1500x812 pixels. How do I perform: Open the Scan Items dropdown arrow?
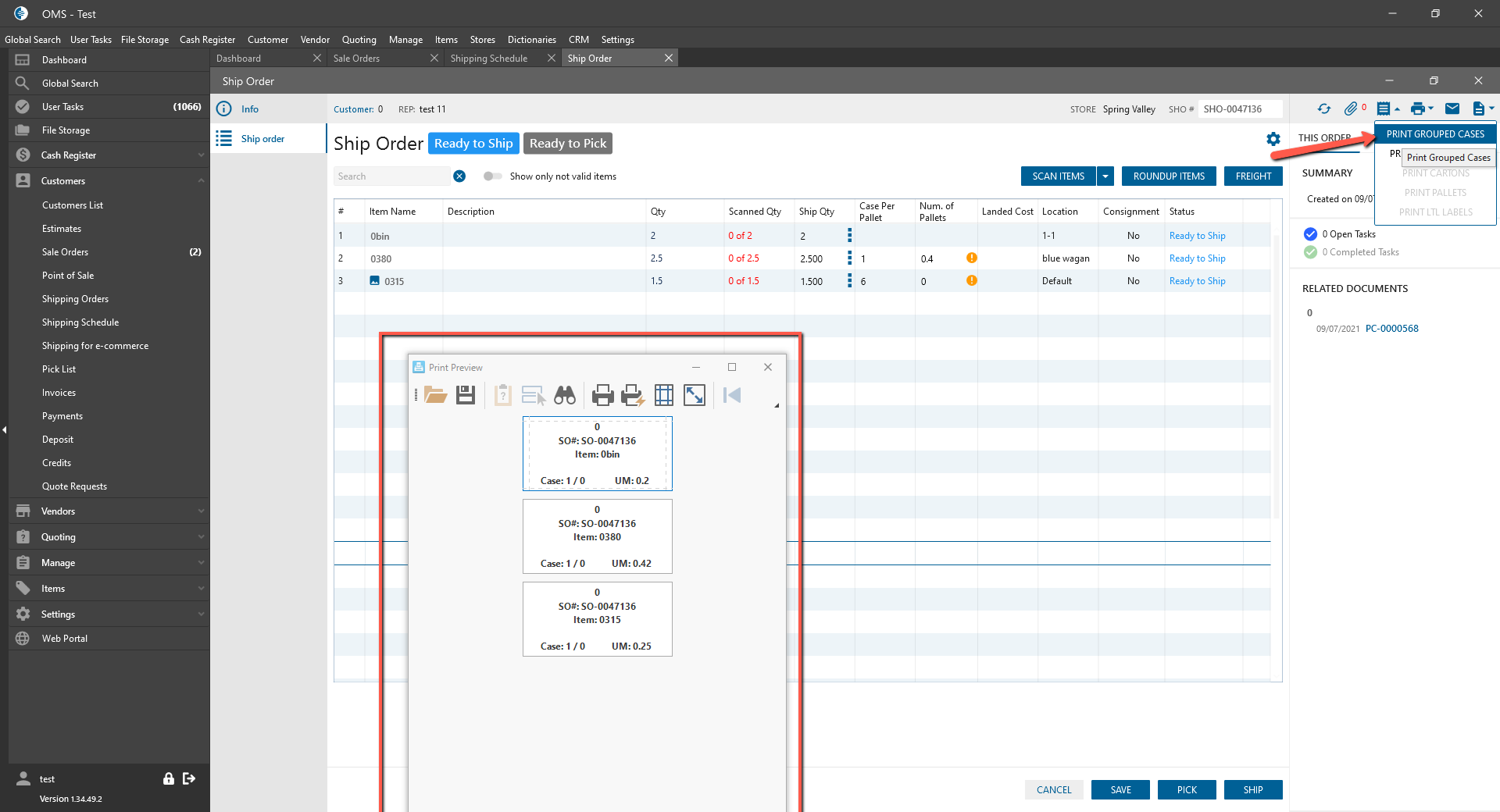pos(1105,176)
